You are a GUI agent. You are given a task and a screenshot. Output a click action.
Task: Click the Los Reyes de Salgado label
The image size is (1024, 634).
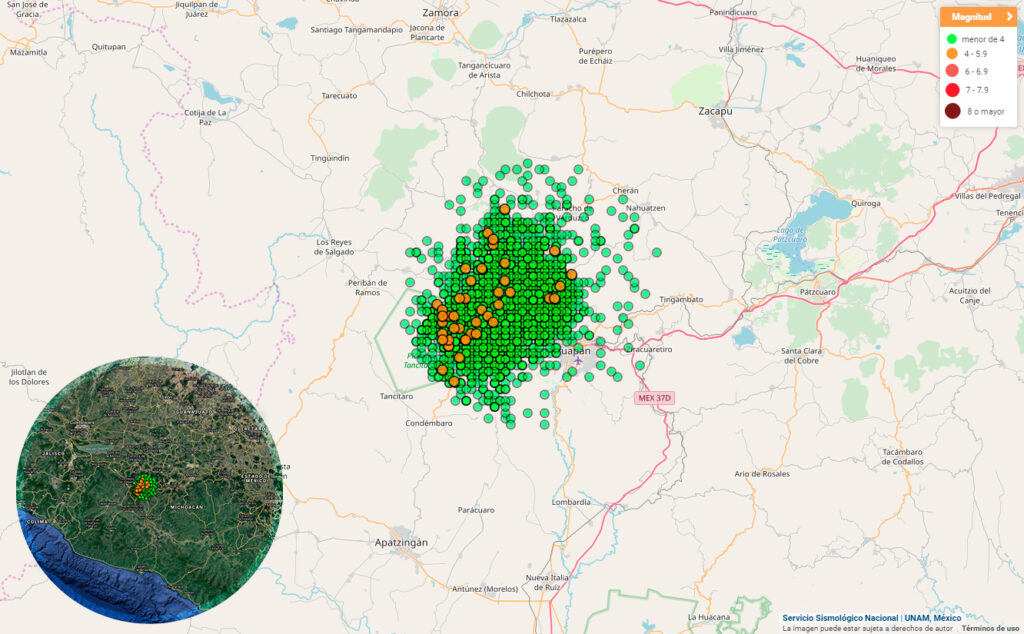tap(335, 247)
